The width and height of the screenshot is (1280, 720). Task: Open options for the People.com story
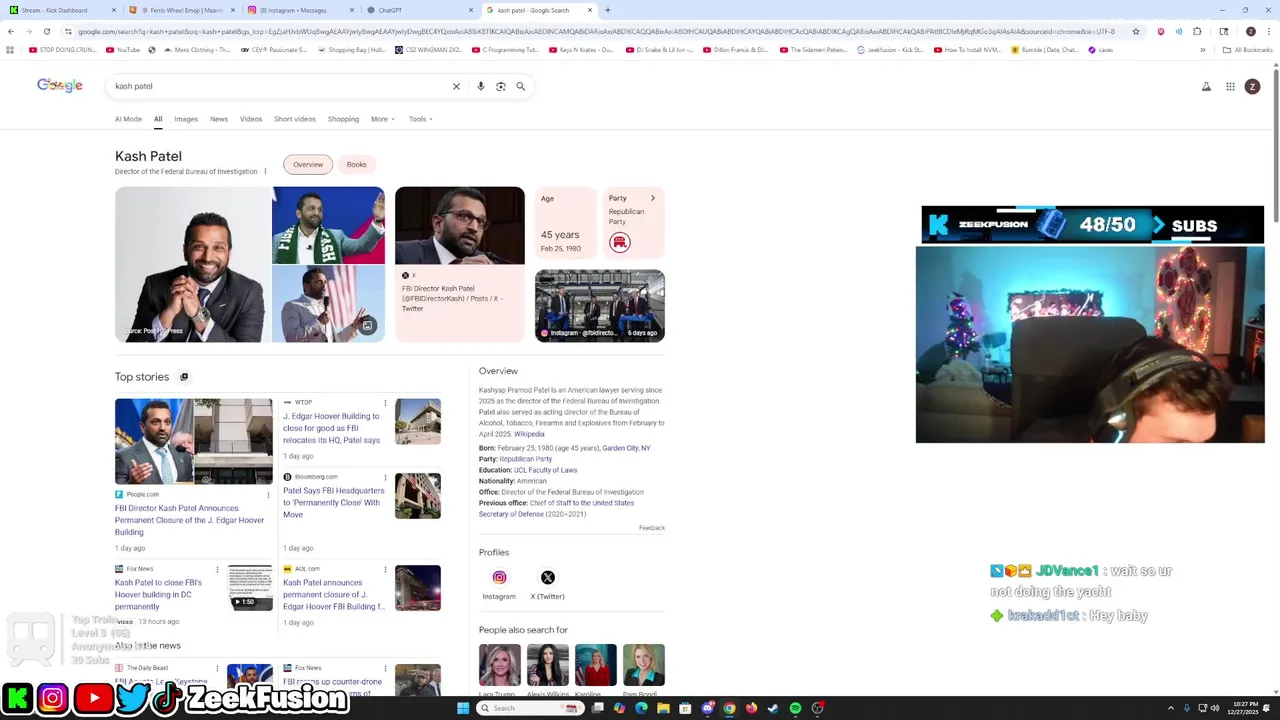pyautogui.click(x=267, y=494)
